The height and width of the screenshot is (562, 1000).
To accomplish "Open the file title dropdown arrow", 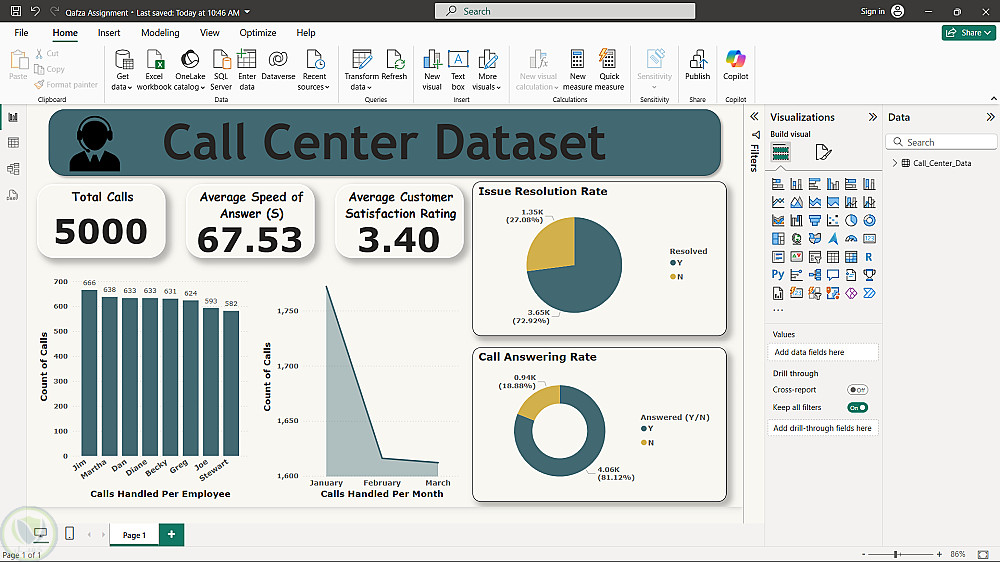I will (x=247, y=12).
